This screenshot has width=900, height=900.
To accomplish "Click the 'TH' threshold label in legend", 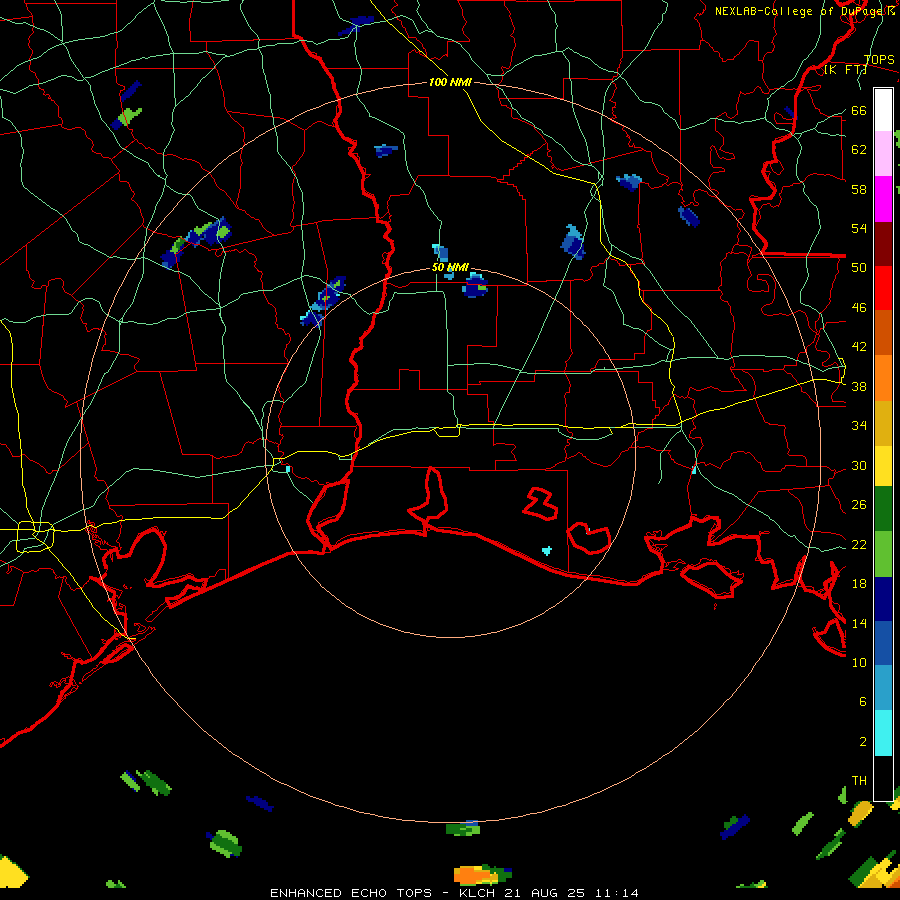I will pyautogui.click(x=859, y=781).
